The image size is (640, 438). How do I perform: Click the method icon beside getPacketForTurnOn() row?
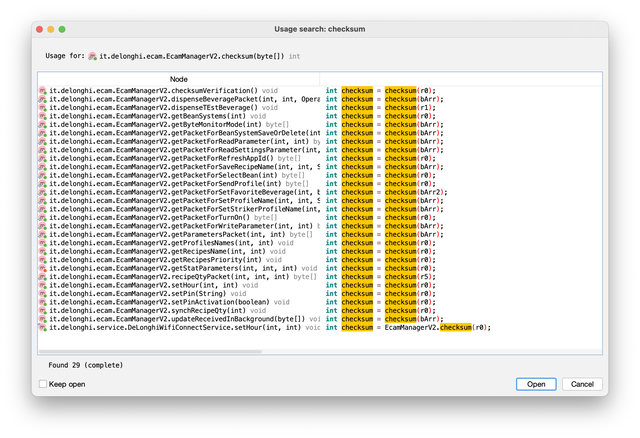point(43,218)
